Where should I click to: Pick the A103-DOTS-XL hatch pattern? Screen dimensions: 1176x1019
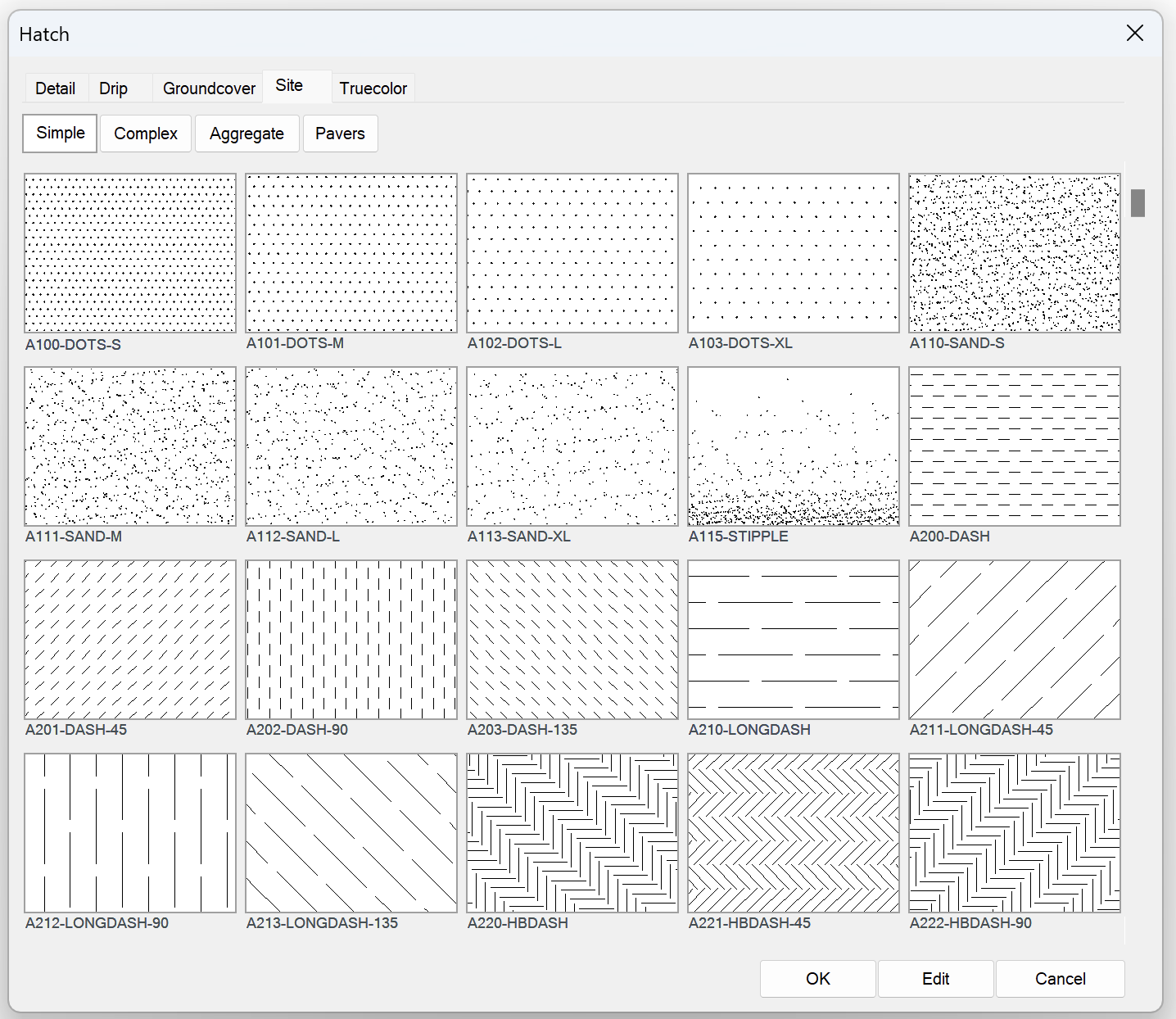[x=794, y=253]
